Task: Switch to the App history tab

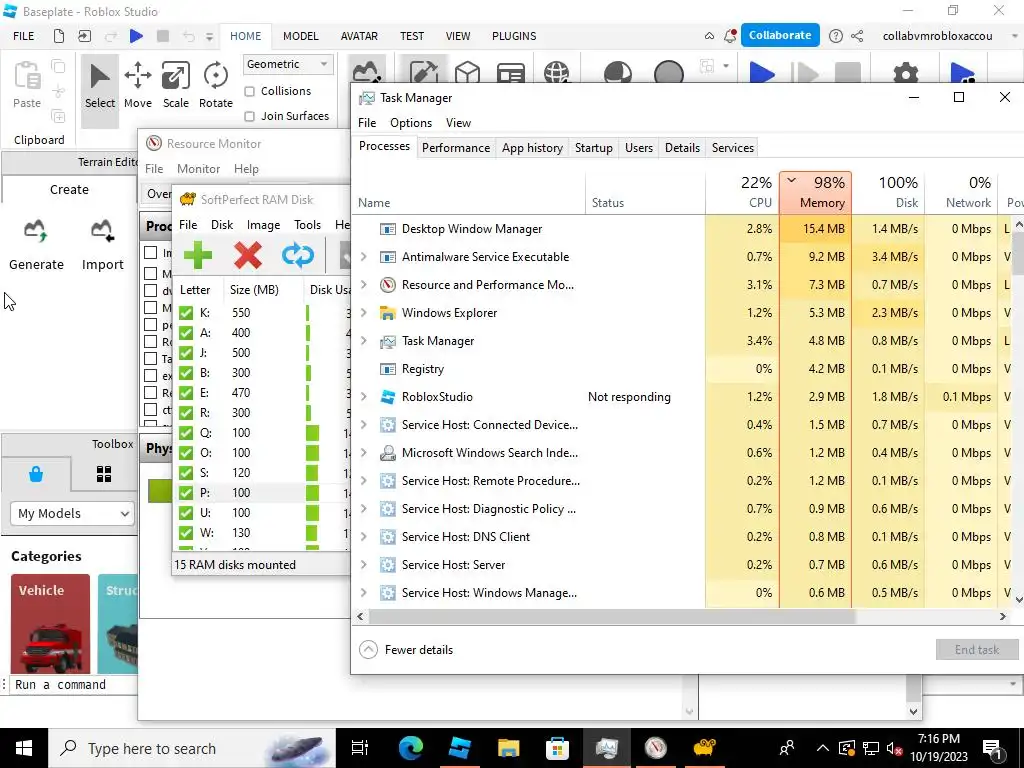Action: [532, 148]
